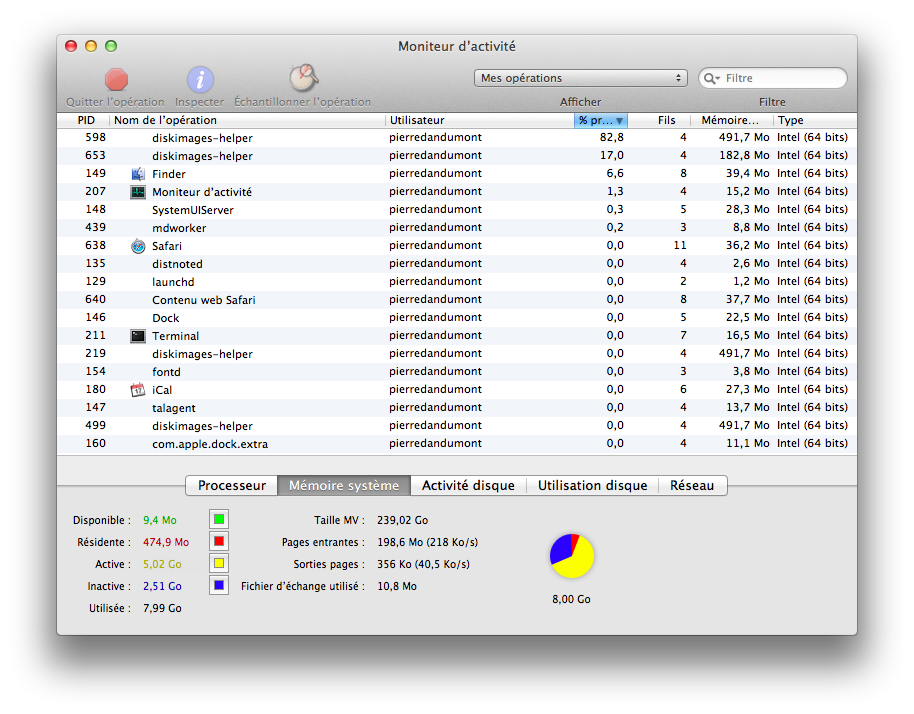Click the 82,8 processor value

[x=611, y=138]
